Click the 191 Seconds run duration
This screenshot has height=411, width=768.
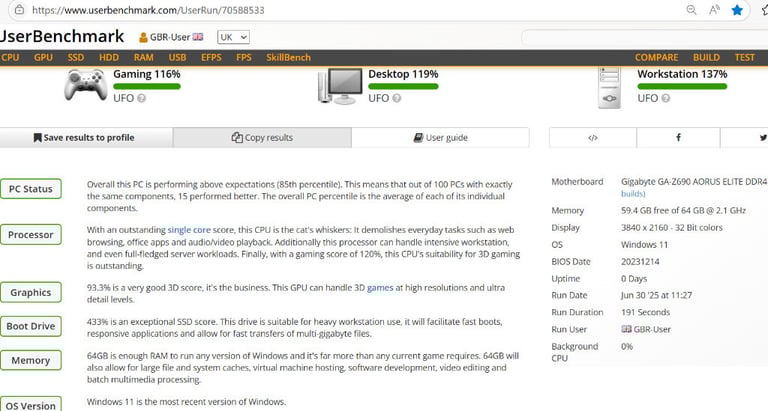pos(646,312)
